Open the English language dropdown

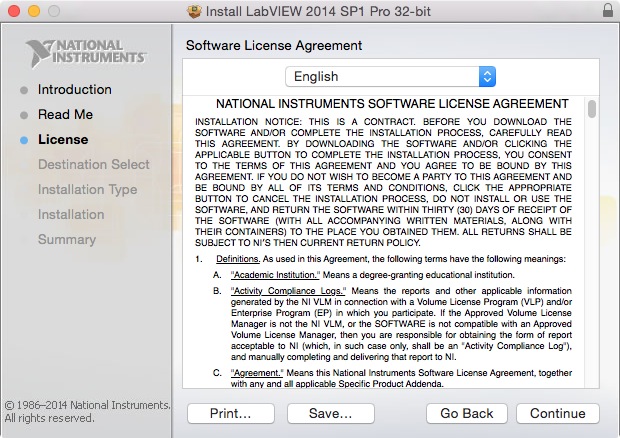click(x=390, y=76)
